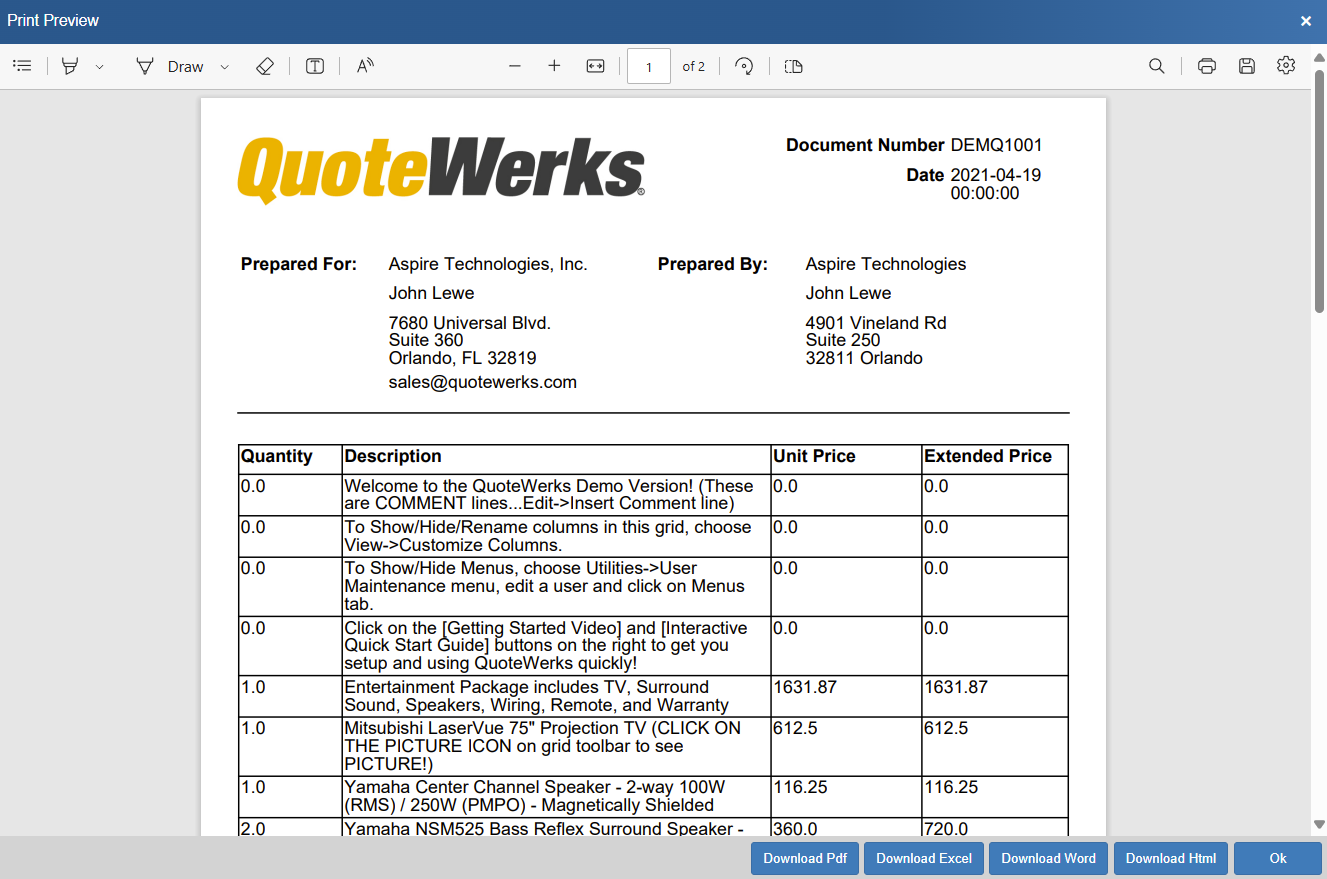Image resolution: width=1327 pixels, height=879 pixels.
Task: Open the find search icon
Action: click(x=1156, y=66)
